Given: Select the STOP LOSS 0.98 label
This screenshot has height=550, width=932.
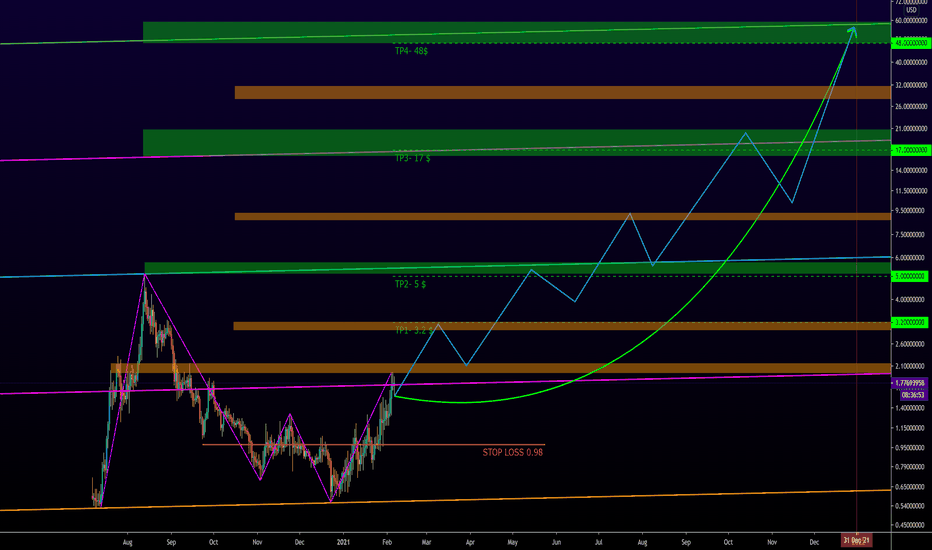Looking at the screenshot, I should click(x=512, y=452).
